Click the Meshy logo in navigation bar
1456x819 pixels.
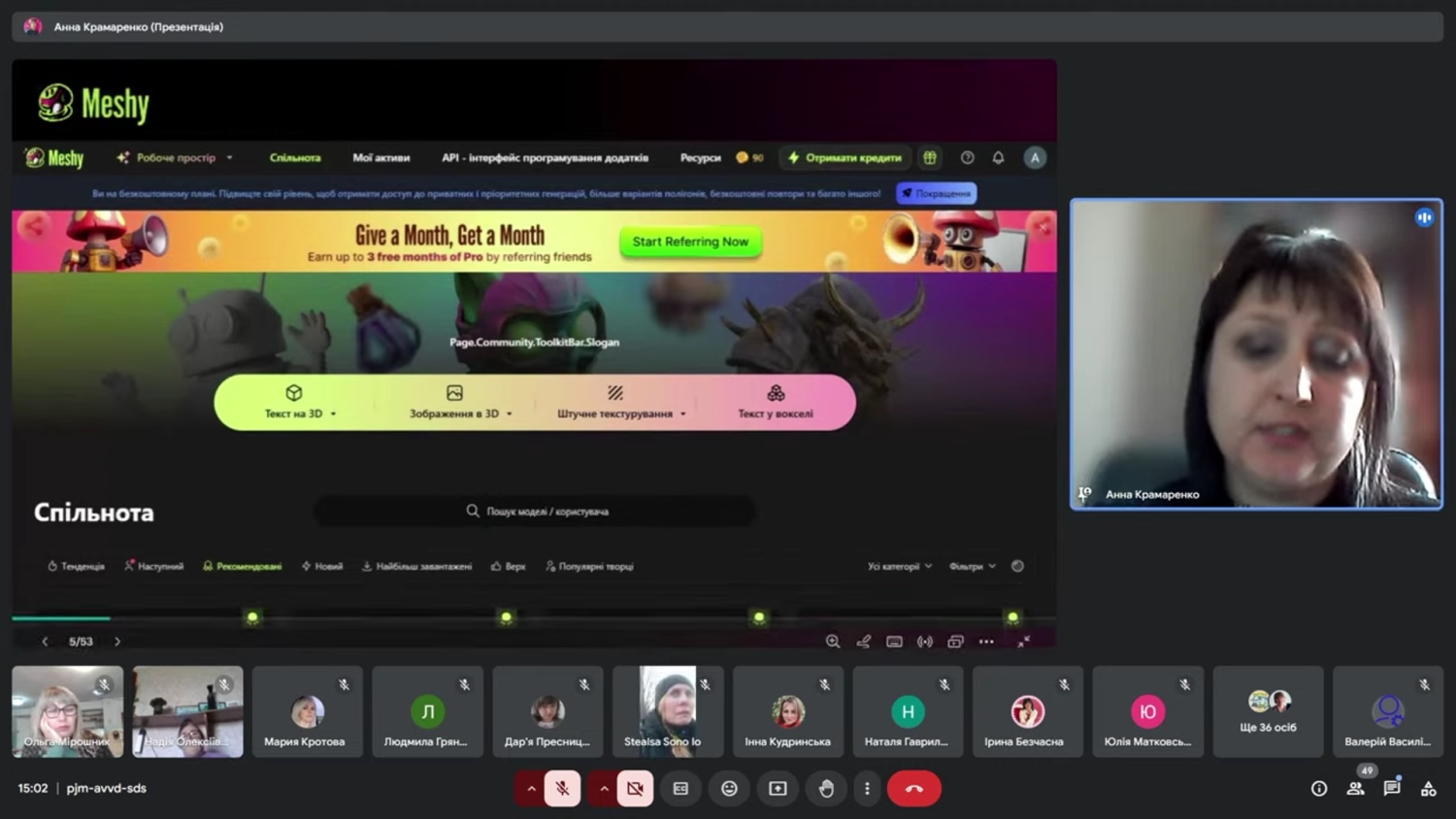pos(54,157)
